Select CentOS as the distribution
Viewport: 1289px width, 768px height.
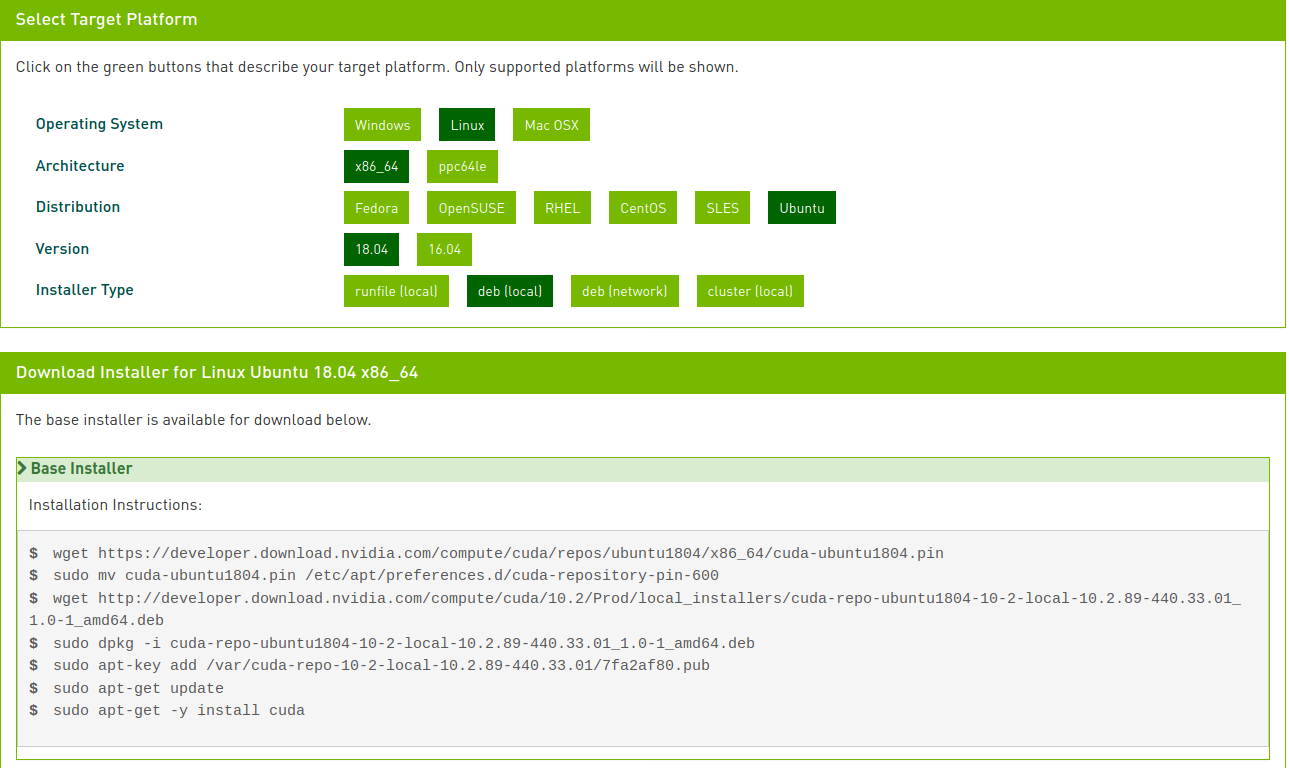pyautogui.click(x=643, y=208)
